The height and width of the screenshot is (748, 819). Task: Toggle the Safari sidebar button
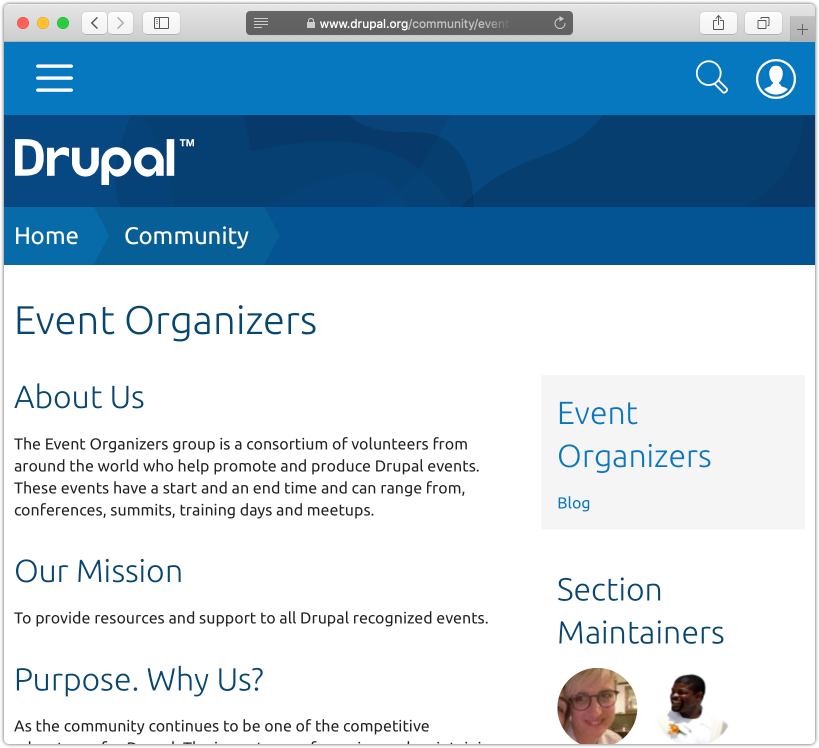click(x=161, y=23)
